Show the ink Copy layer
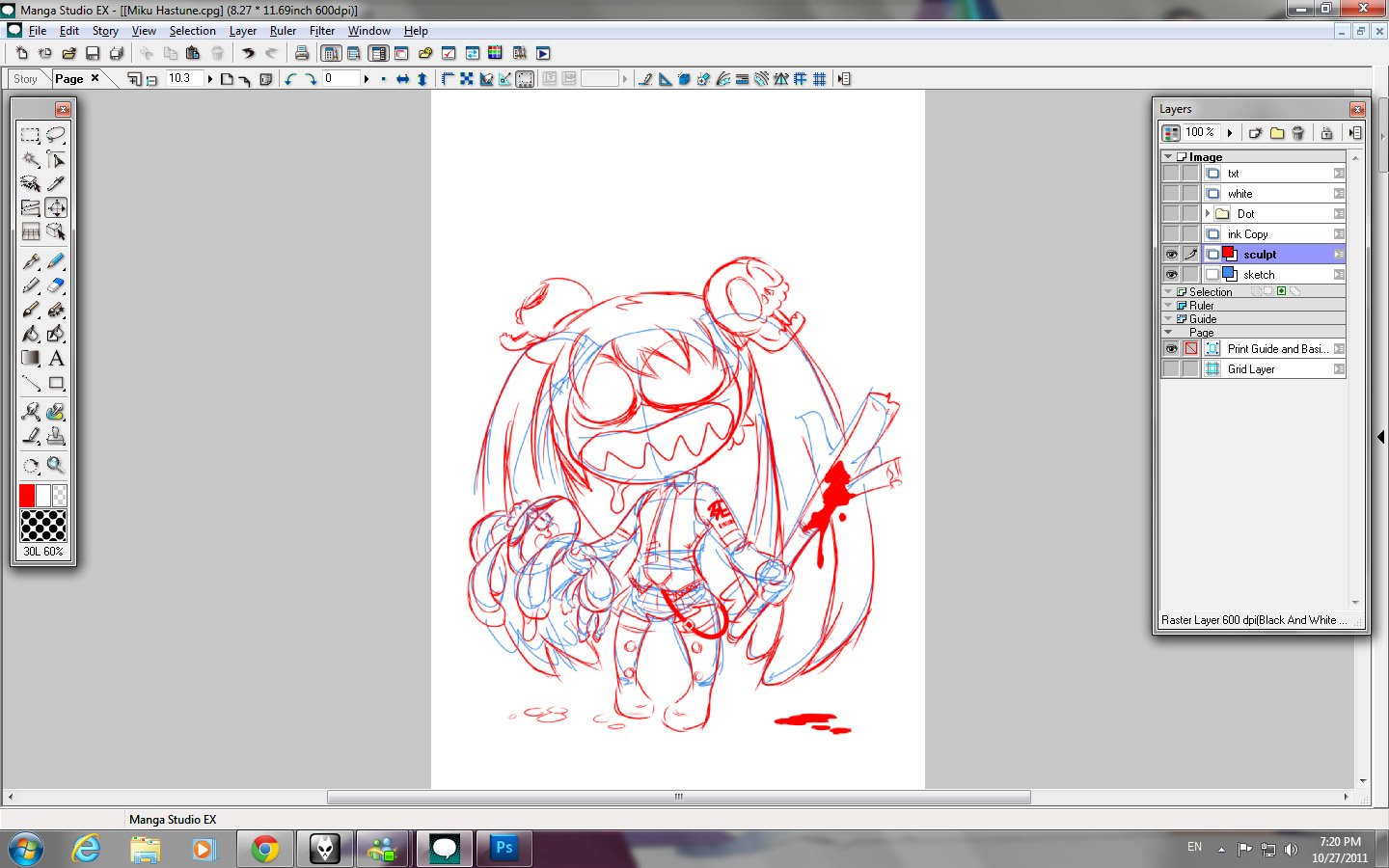Viewport: 1389px width, 868px height. coord(1171,234)
